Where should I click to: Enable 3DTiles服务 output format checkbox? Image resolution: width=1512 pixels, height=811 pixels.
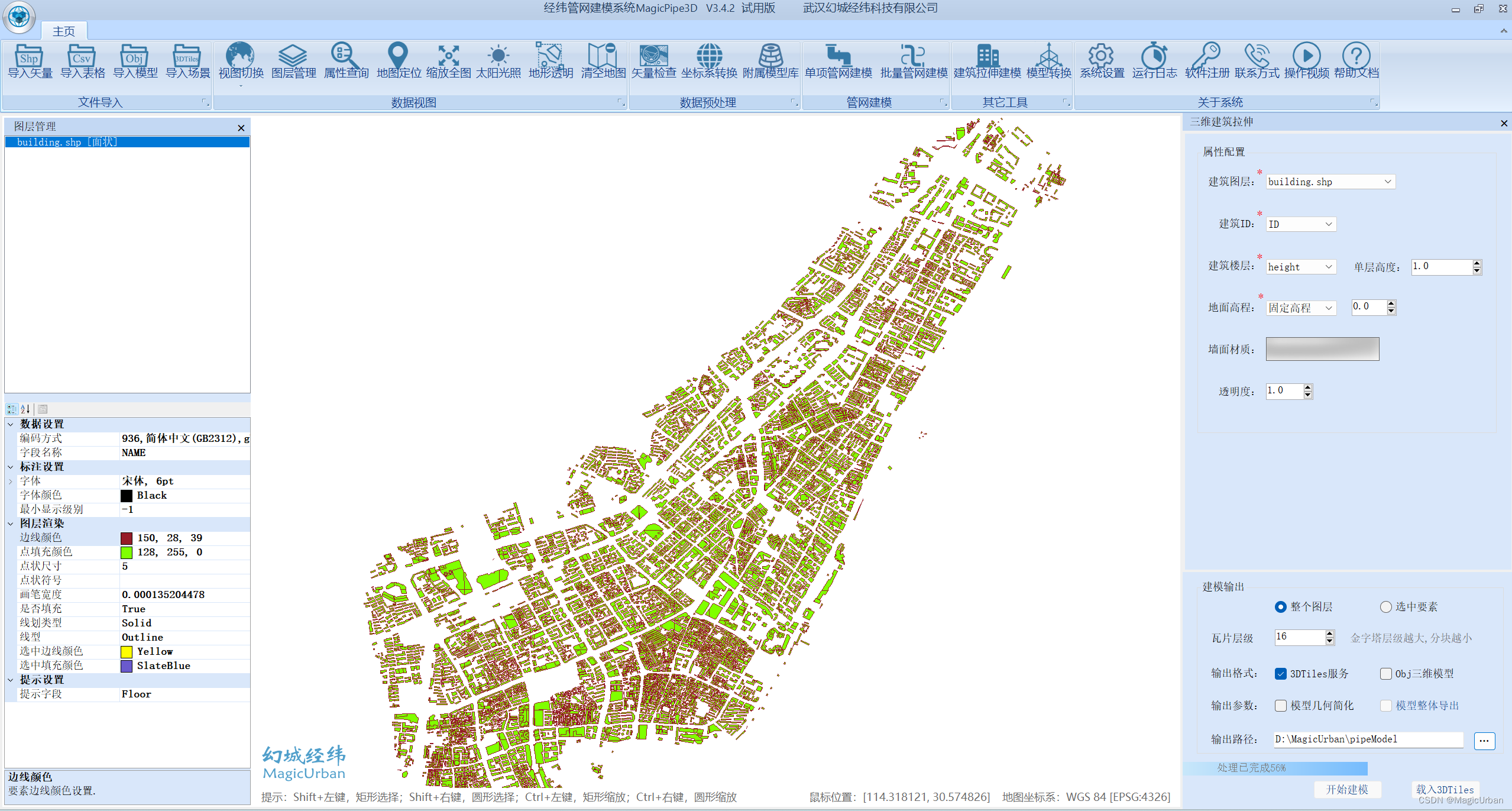pyautogui.click(x=1280, y=673)
